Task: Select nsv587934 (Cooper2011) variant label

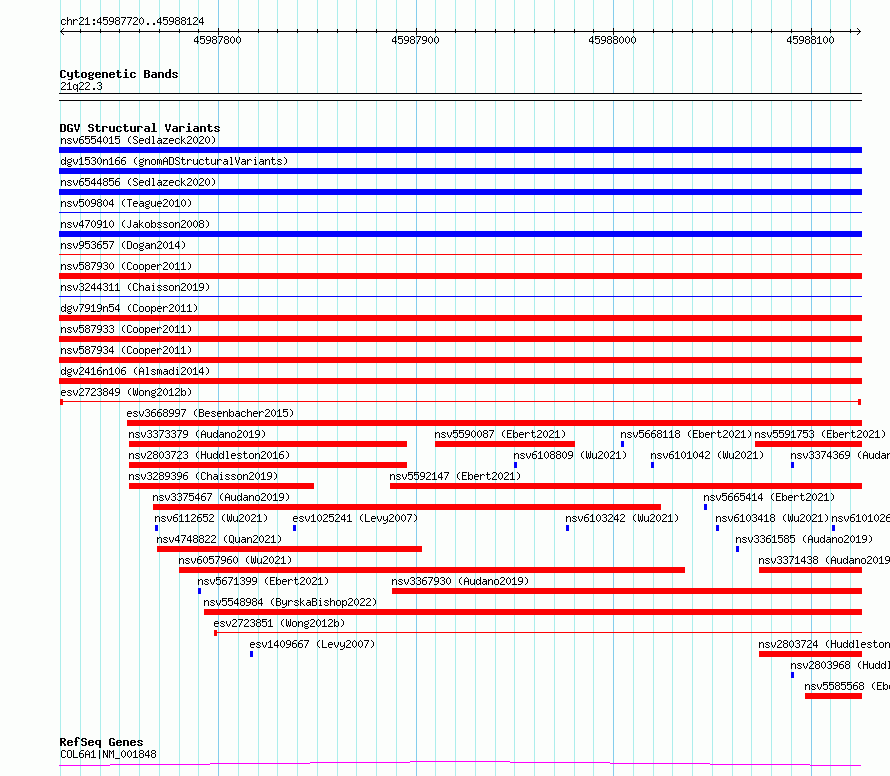Action: [x=126, y=350]
